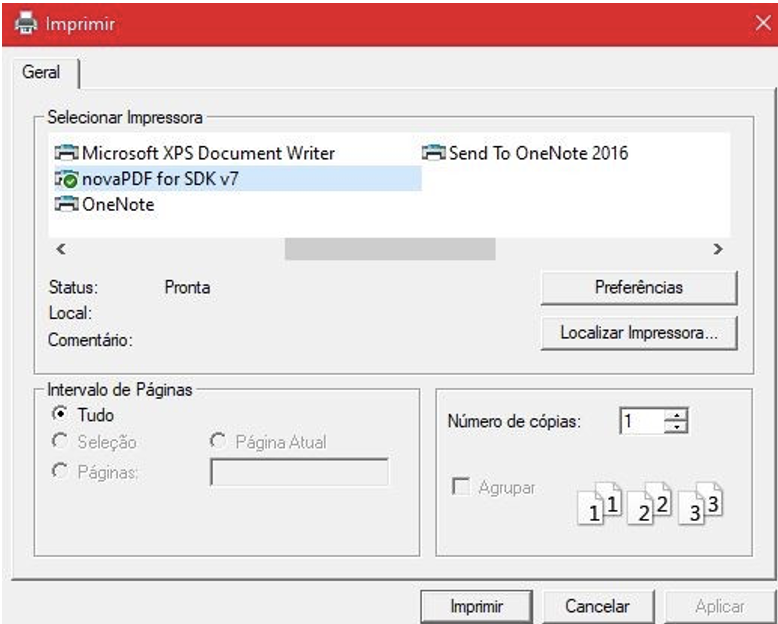Viewport: 778px width, 624px height.
Task: Select the Send To OneNote 2016 printer icon
Action: coord(433,153)
